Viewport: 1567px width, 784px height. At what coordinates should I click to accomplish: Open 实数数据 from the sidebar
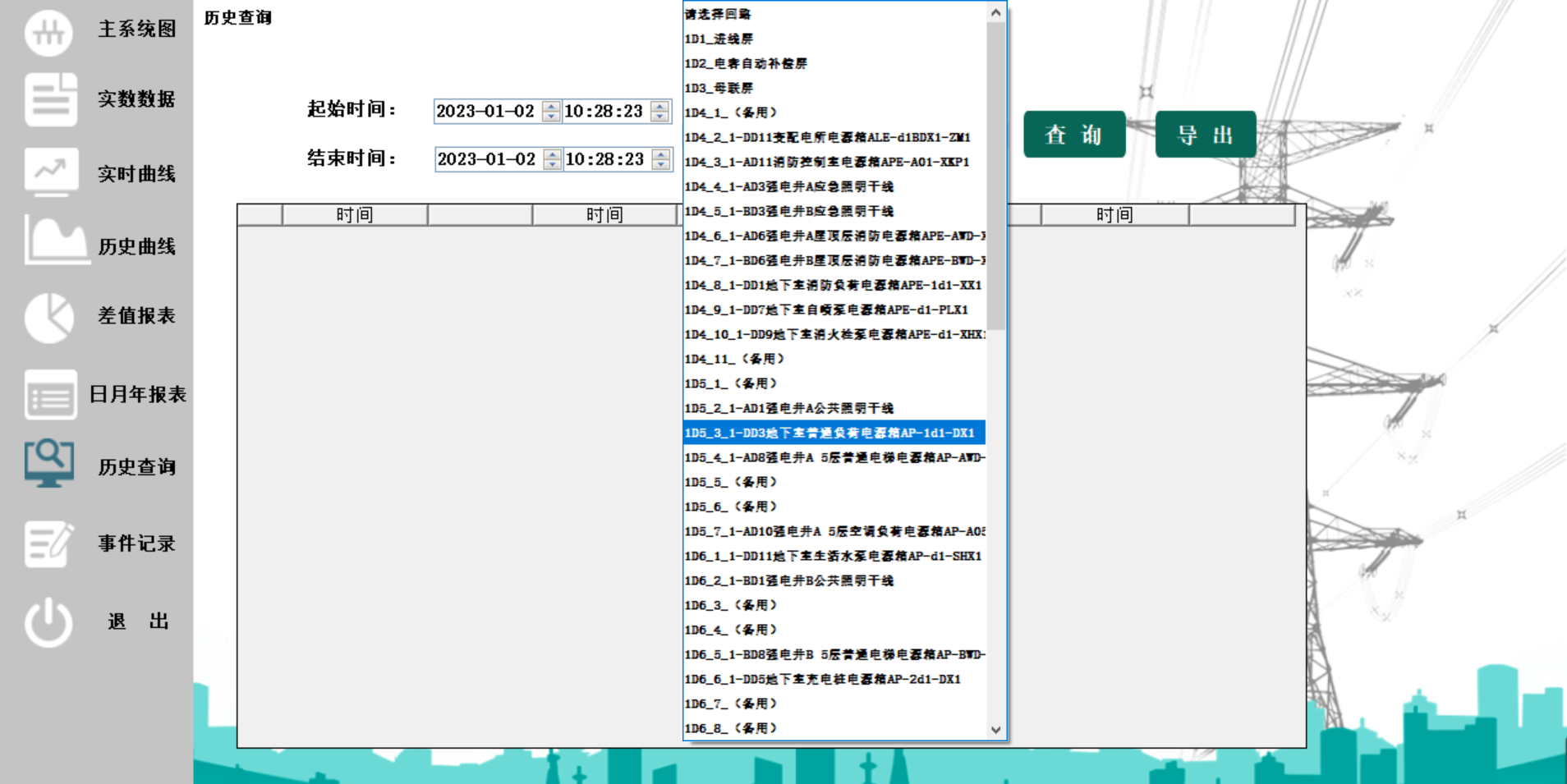coord(49,100)
